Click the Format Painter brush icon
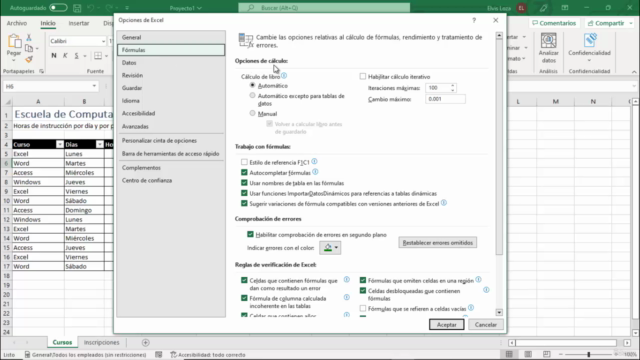 (29, 60)
